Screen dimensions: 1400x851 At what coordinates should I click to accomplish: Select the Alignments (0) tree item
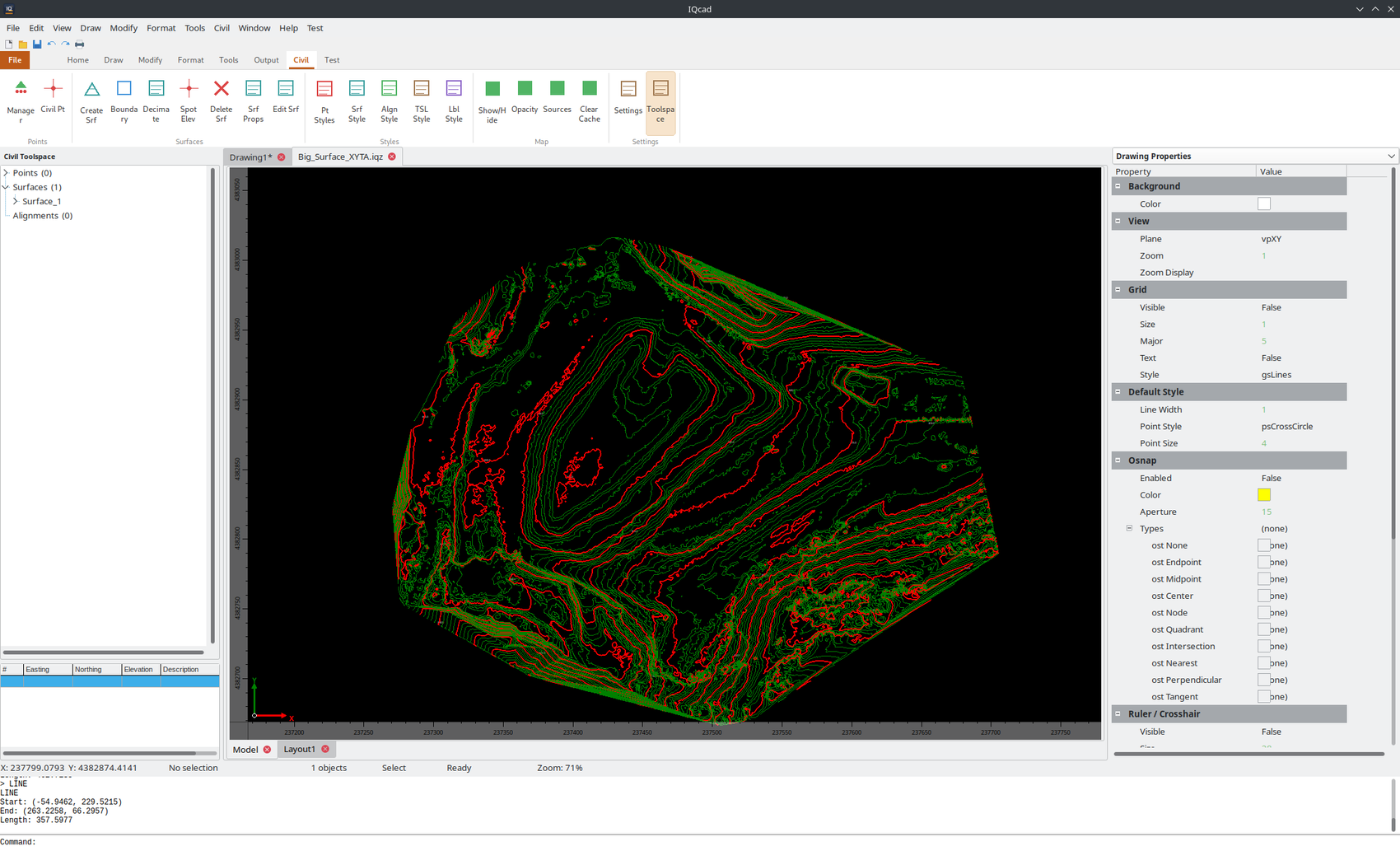coord(43,216)
